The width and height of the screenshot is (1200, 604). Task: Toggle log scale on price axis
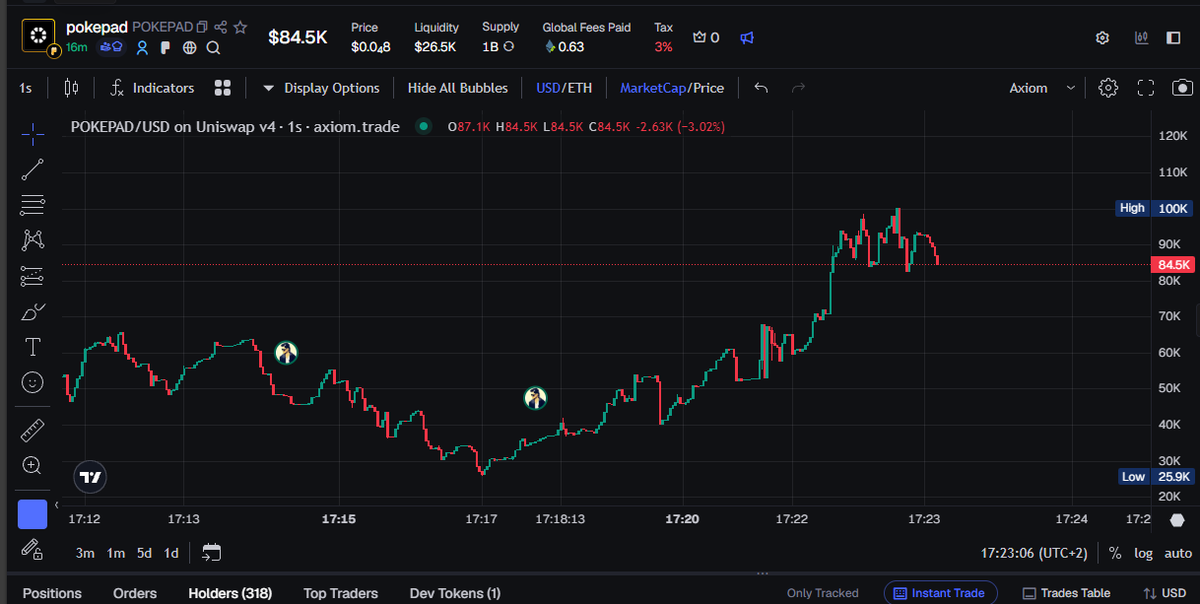[1143, 553]
